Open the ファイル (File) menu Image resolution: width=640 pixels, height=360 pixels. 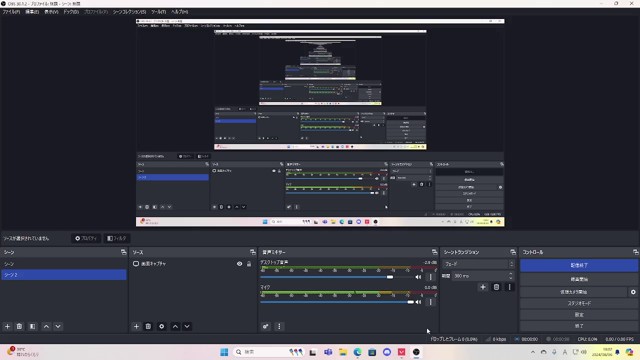11,12
